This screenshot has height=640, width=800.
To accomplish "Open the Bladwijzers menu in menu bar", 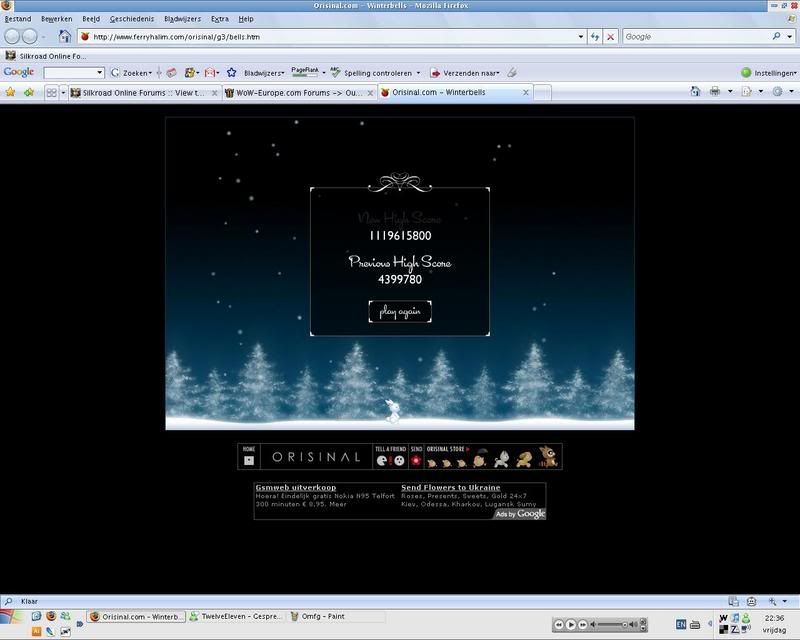I will click(x=182, y=19).
